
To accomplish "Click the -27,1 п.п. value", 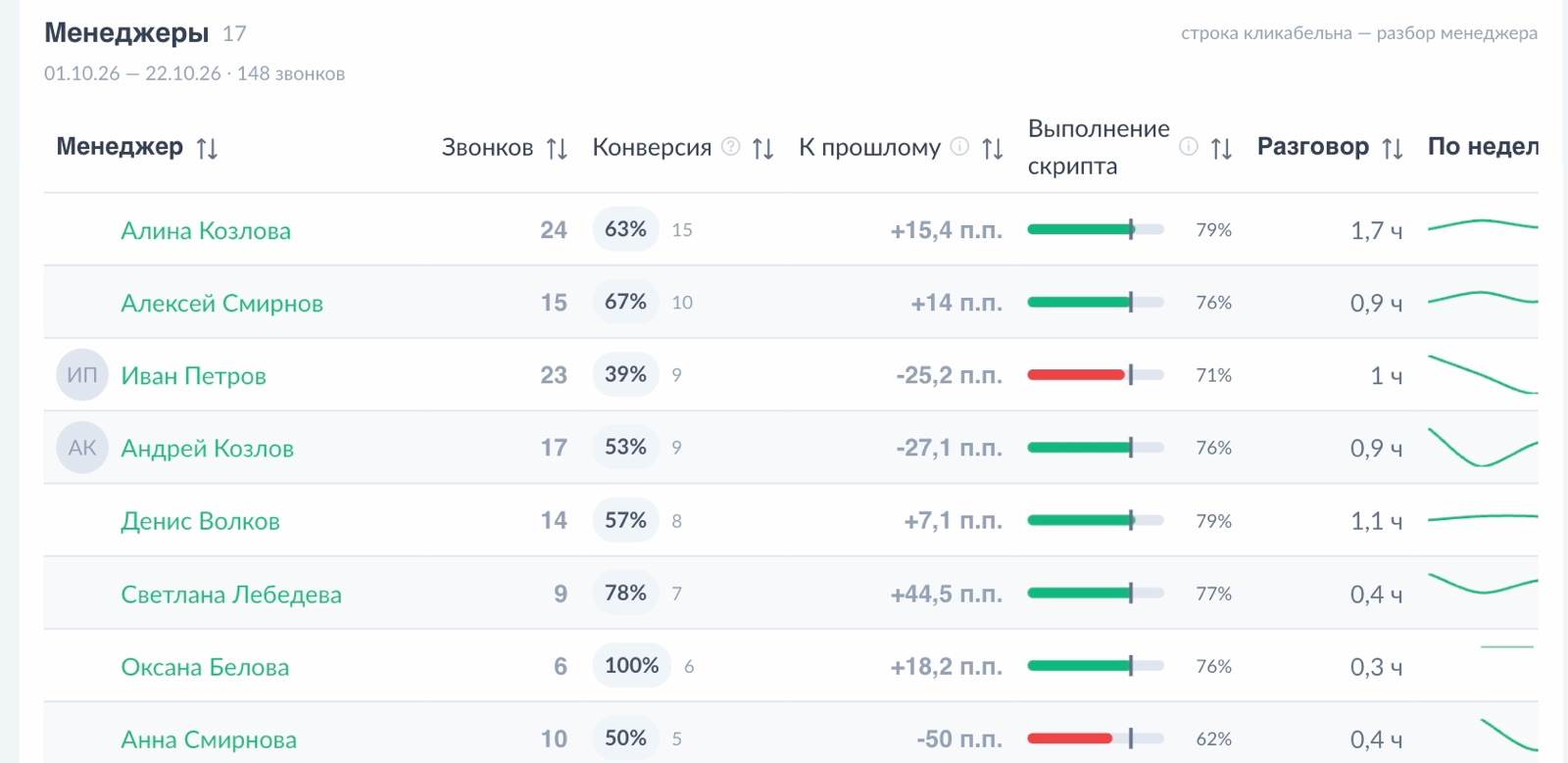I will 949,449.
